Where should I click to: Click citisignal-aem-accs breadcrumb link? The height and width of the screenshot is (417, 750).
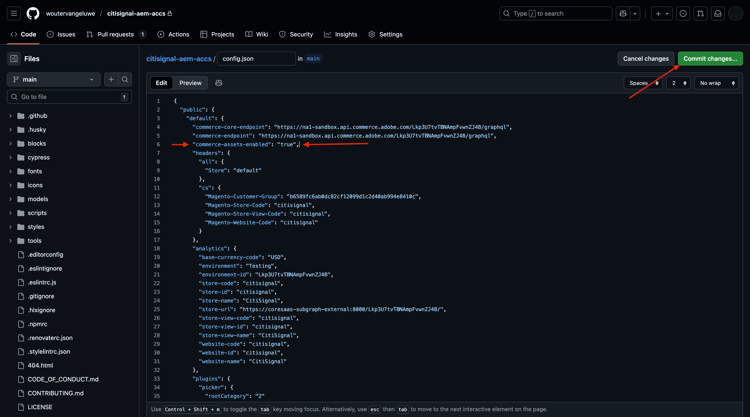click(178, 59)
